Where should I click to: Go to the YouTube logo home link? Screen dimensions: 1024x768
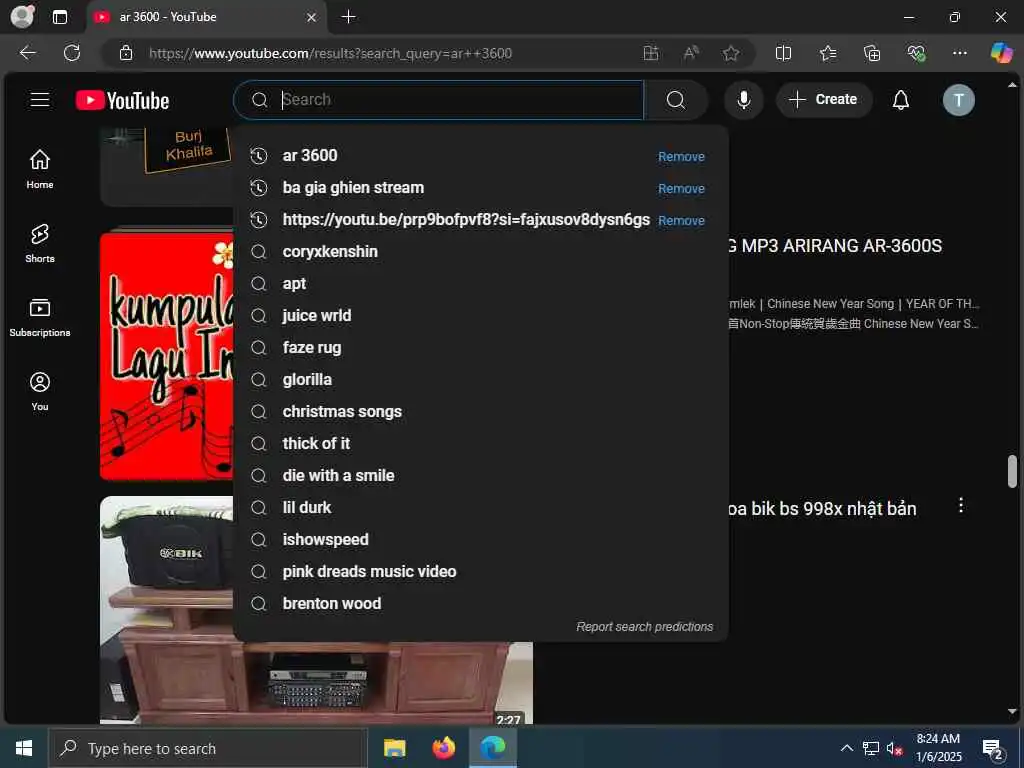122,100
